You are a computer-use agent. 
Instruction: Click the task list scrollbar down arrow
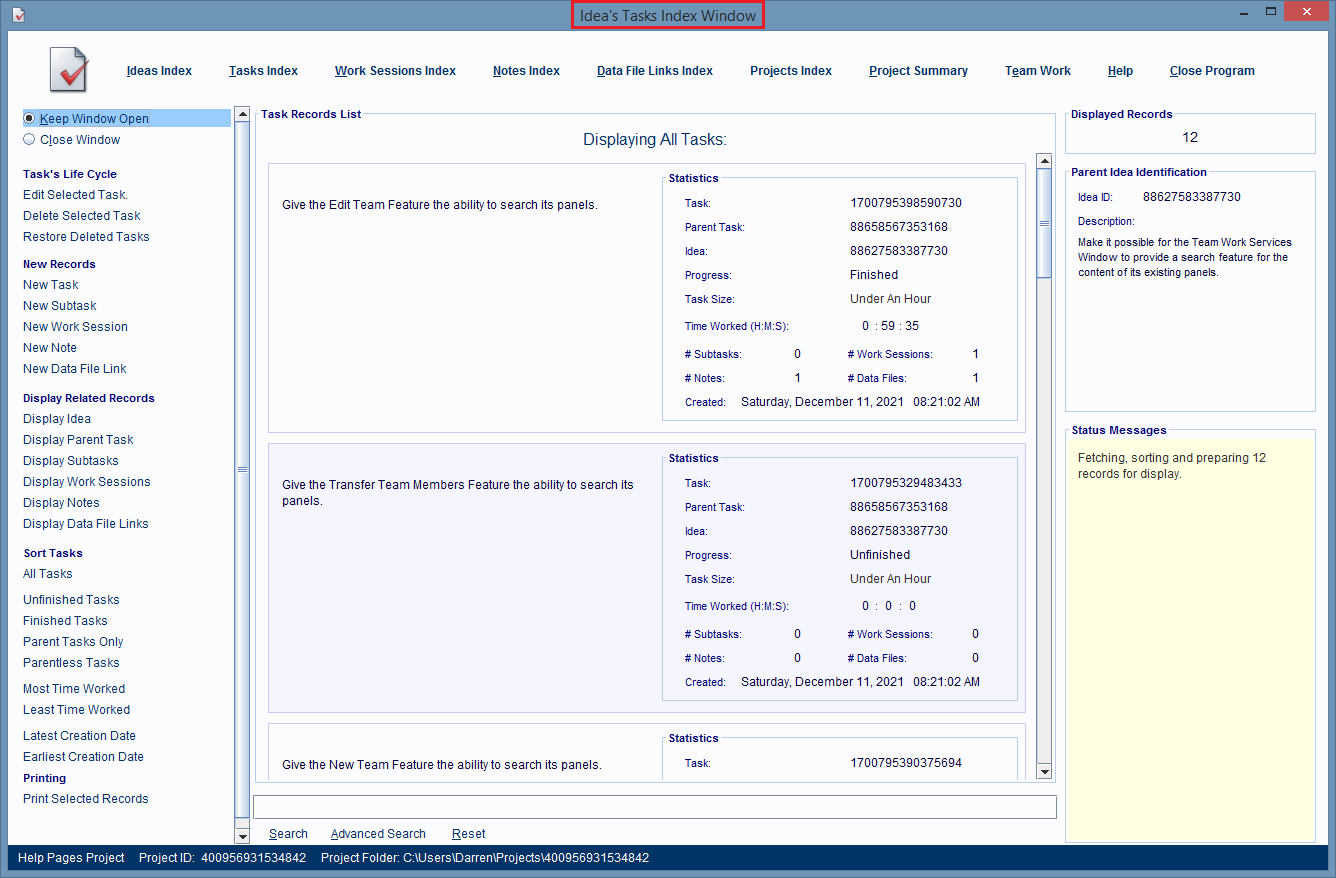[1044, 771]
